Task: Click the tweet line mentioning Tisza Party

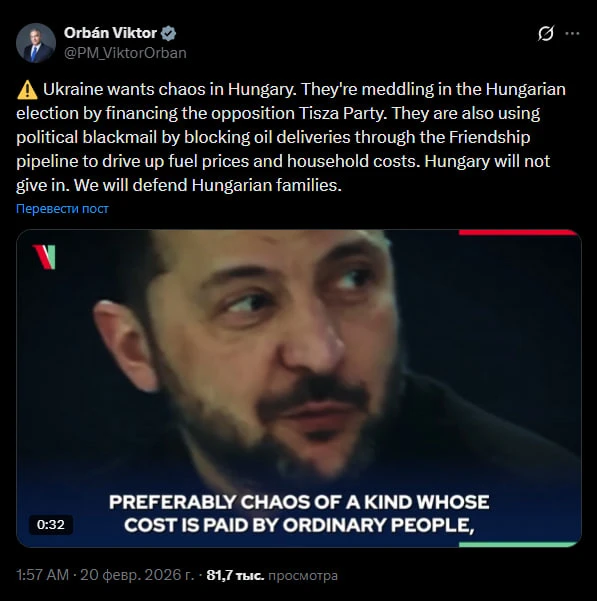Action: (x=278, y=113)
